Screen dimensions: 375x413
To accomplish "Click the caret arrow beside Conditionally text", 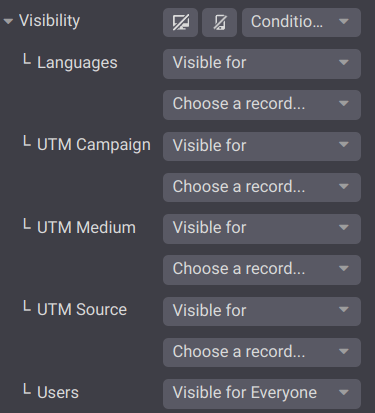I will [x=343, y=22].
